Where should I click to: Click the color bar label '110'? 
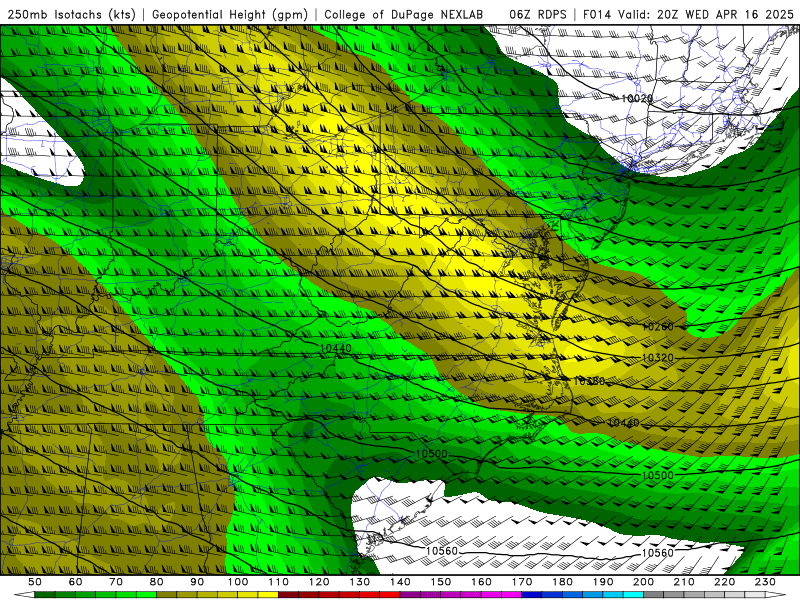coord(279,582)
